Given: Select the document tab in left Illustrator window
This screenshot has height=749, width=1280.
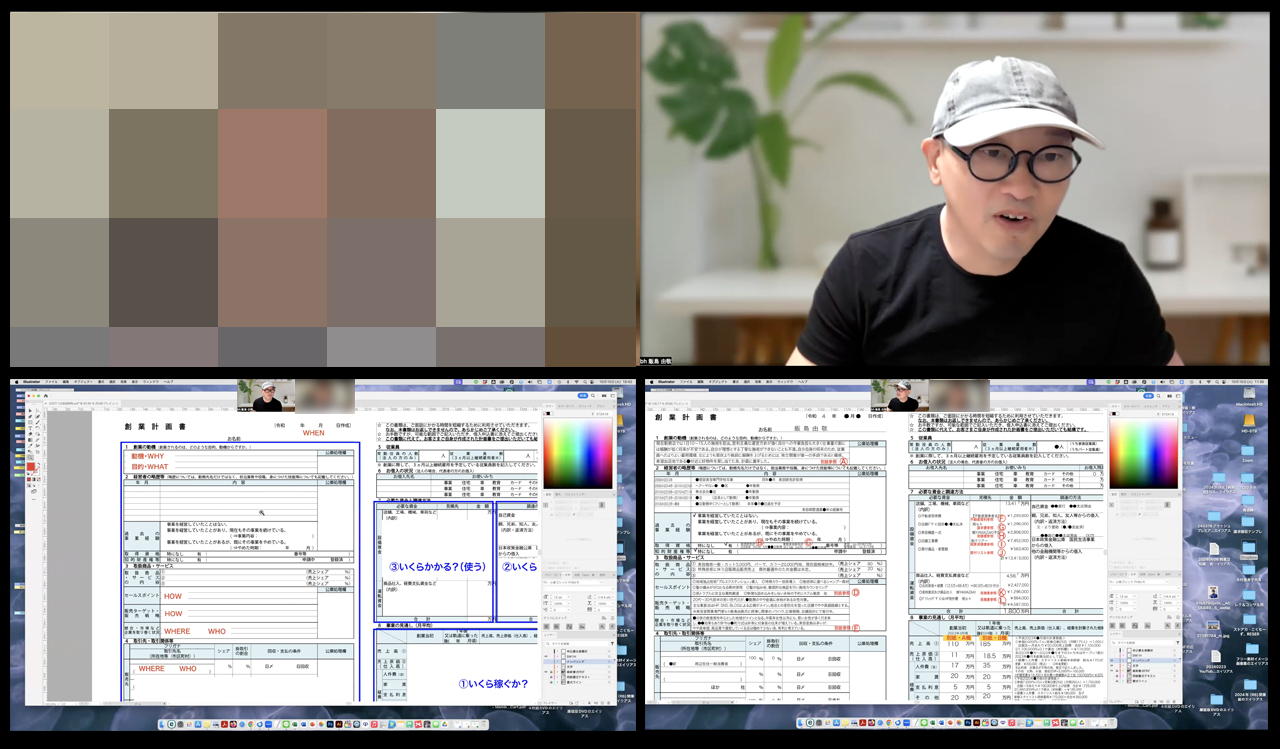Looking at the screenshot, I should [x=83, y=403].
